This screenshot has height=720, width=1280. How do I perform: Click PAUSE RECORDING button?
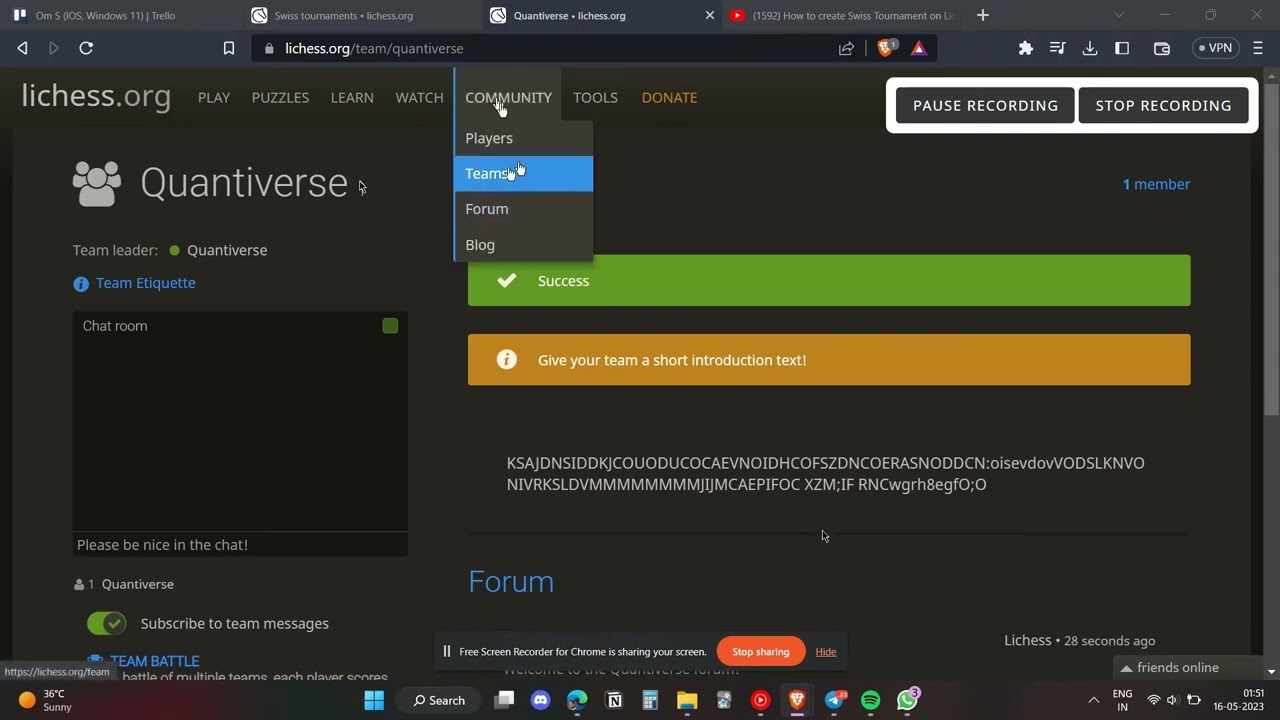[985, 105]
